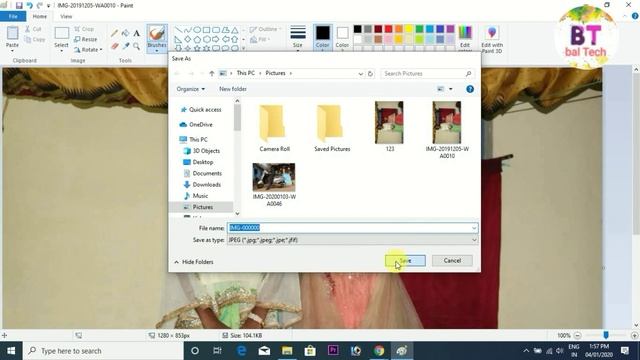Click the Up one level arrow

[x=211, y=73]
